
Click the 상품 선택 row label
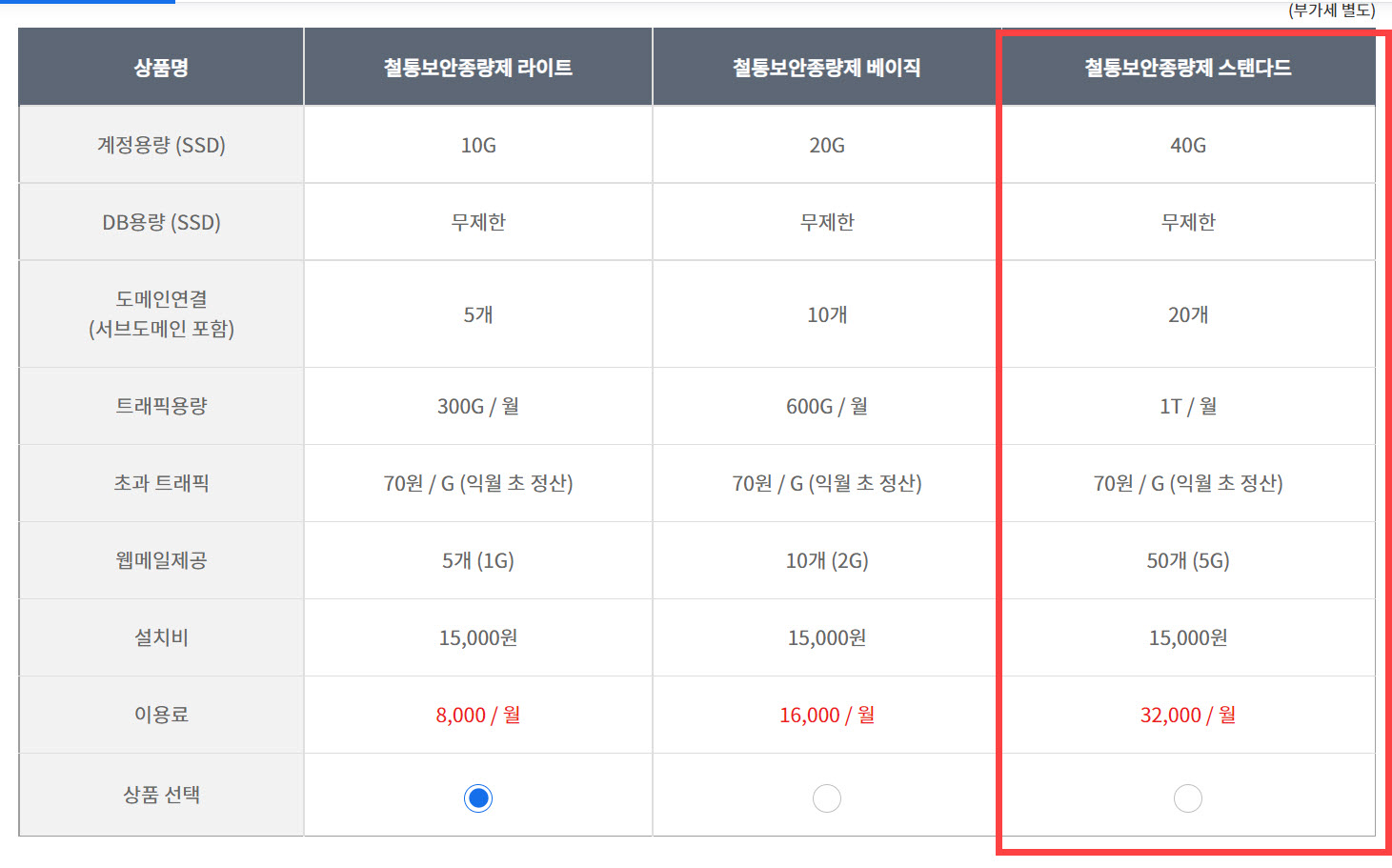click(x=160, y=795)
